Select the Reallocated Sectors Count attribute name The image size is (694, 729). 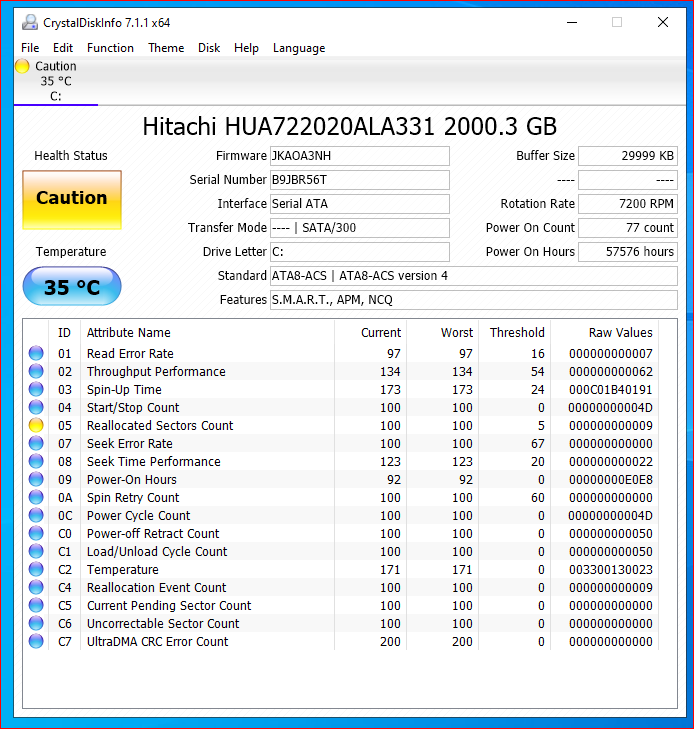click(x=160, y=426)
